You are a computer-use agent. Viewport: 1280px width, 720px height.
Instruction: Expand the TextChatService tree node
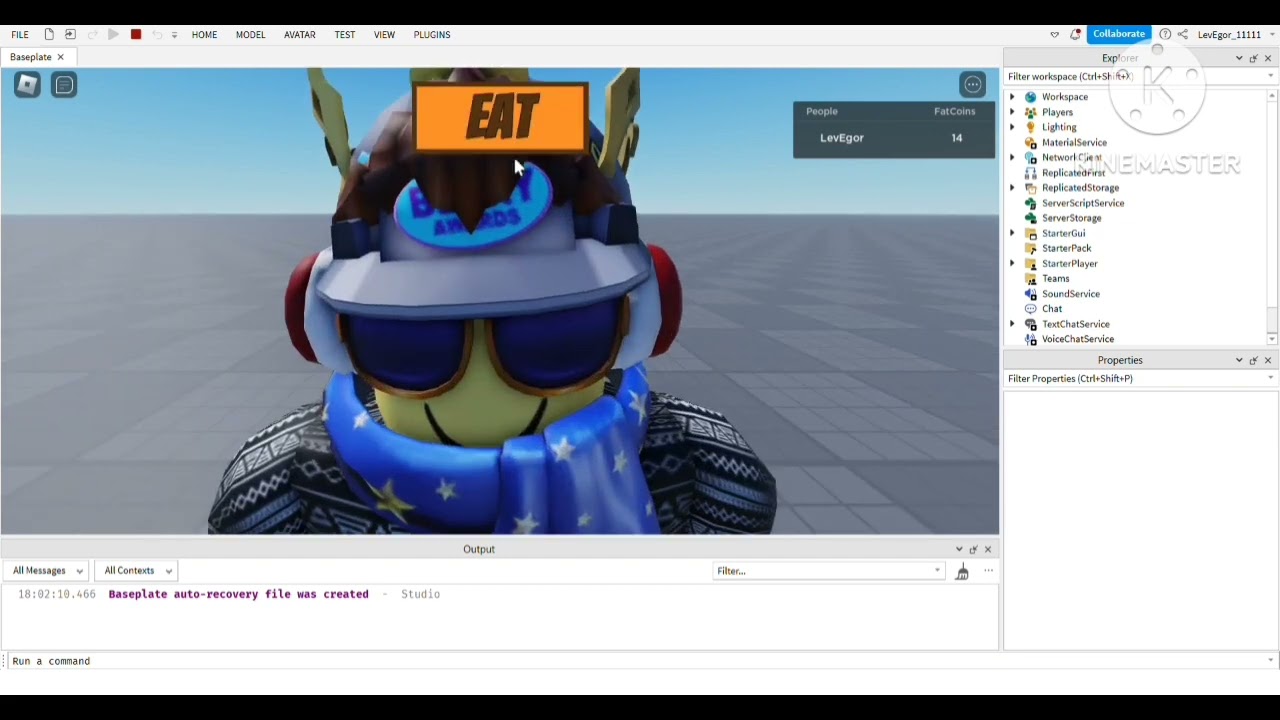point(1012,324)
